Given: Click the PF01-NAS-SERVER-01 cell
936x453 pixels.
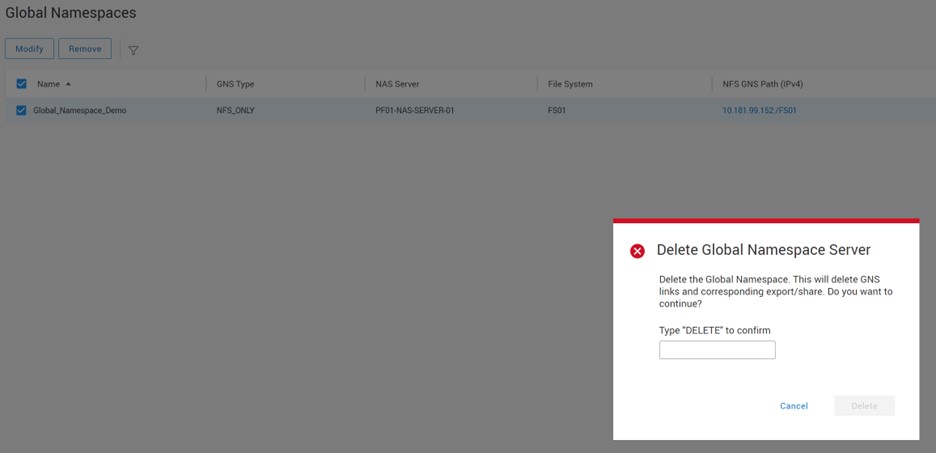Looking at the screenshot, I should tap(415, 110).
